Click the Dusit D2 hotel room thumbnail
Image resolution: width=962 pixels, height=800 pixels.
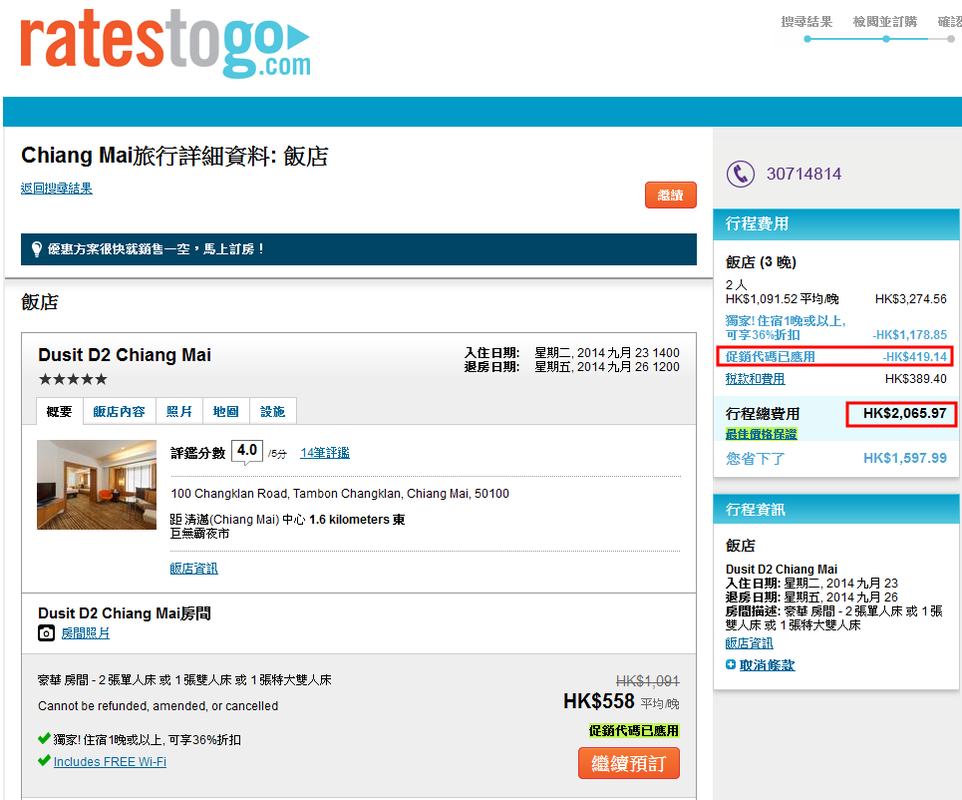[97, 484]
